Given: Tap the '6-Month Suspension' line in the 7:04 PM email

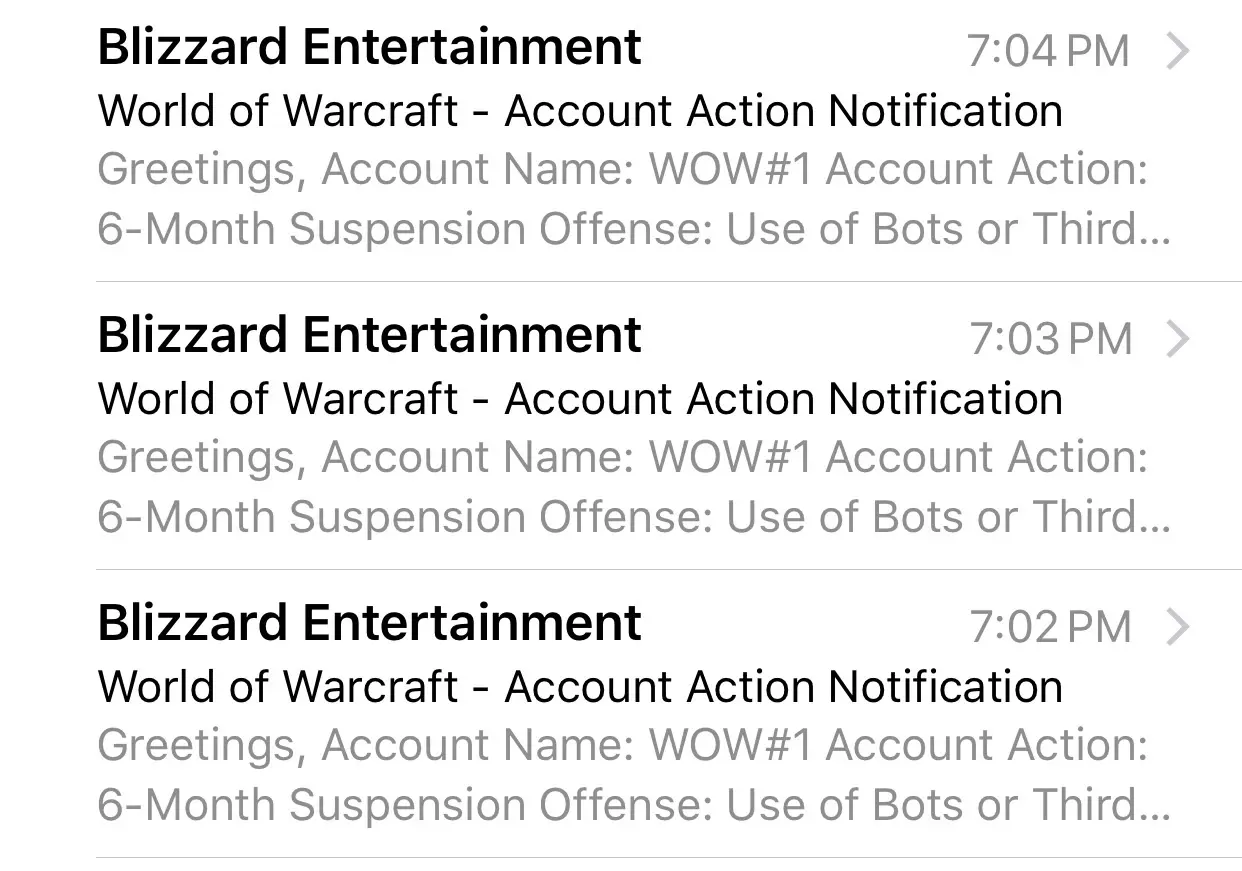Looking at the screenshot, I should (634, 229).
